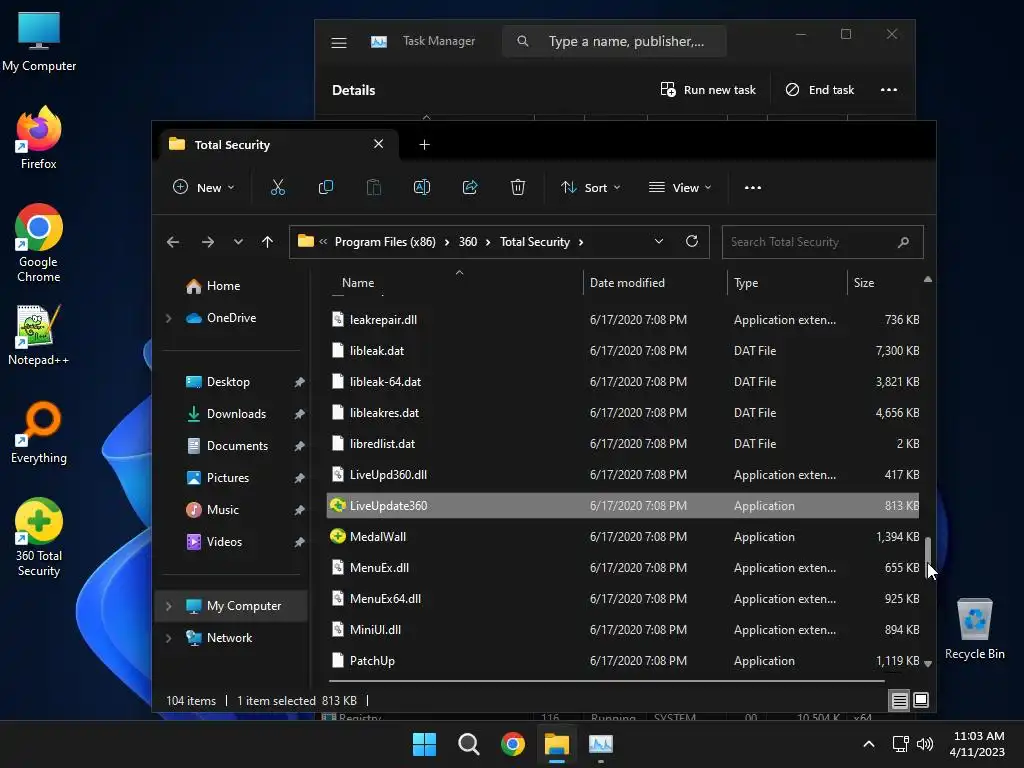Screen dimensions: 1024x768
Task: Click Total Security tab
Action: (278, 144)
